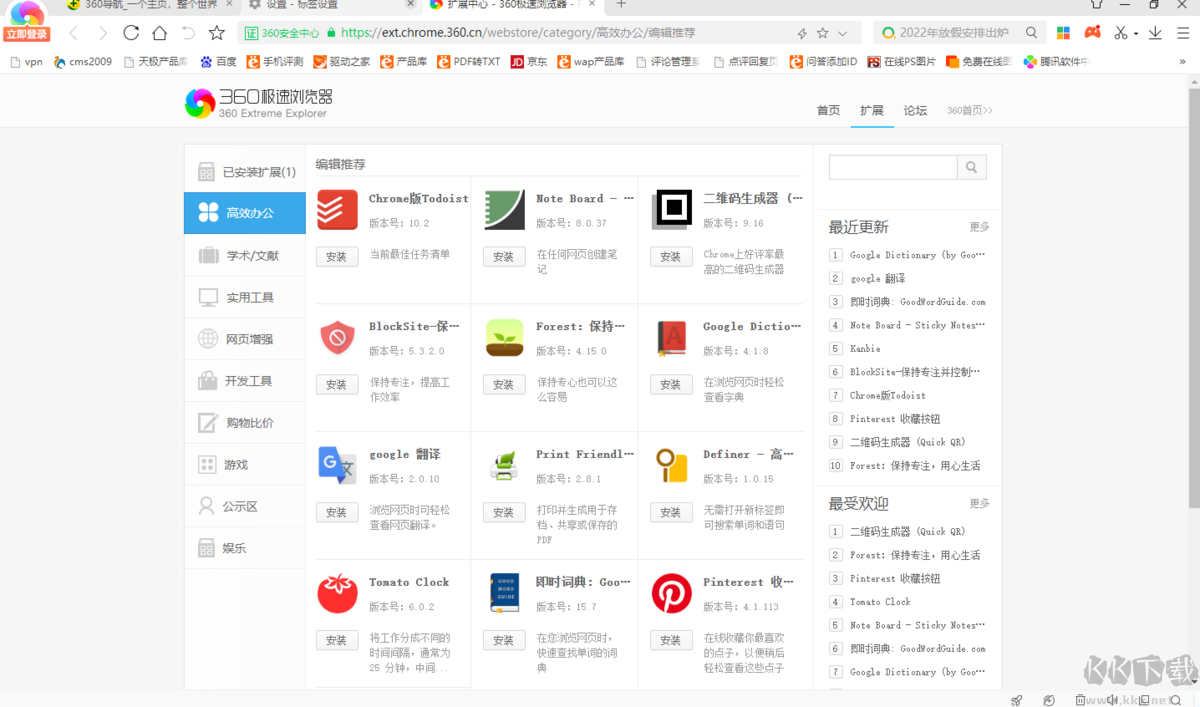The height and width of the screenshot is (707, 1200).
Task: Click the BlockSite shield icon
Action: click(337, 338)
